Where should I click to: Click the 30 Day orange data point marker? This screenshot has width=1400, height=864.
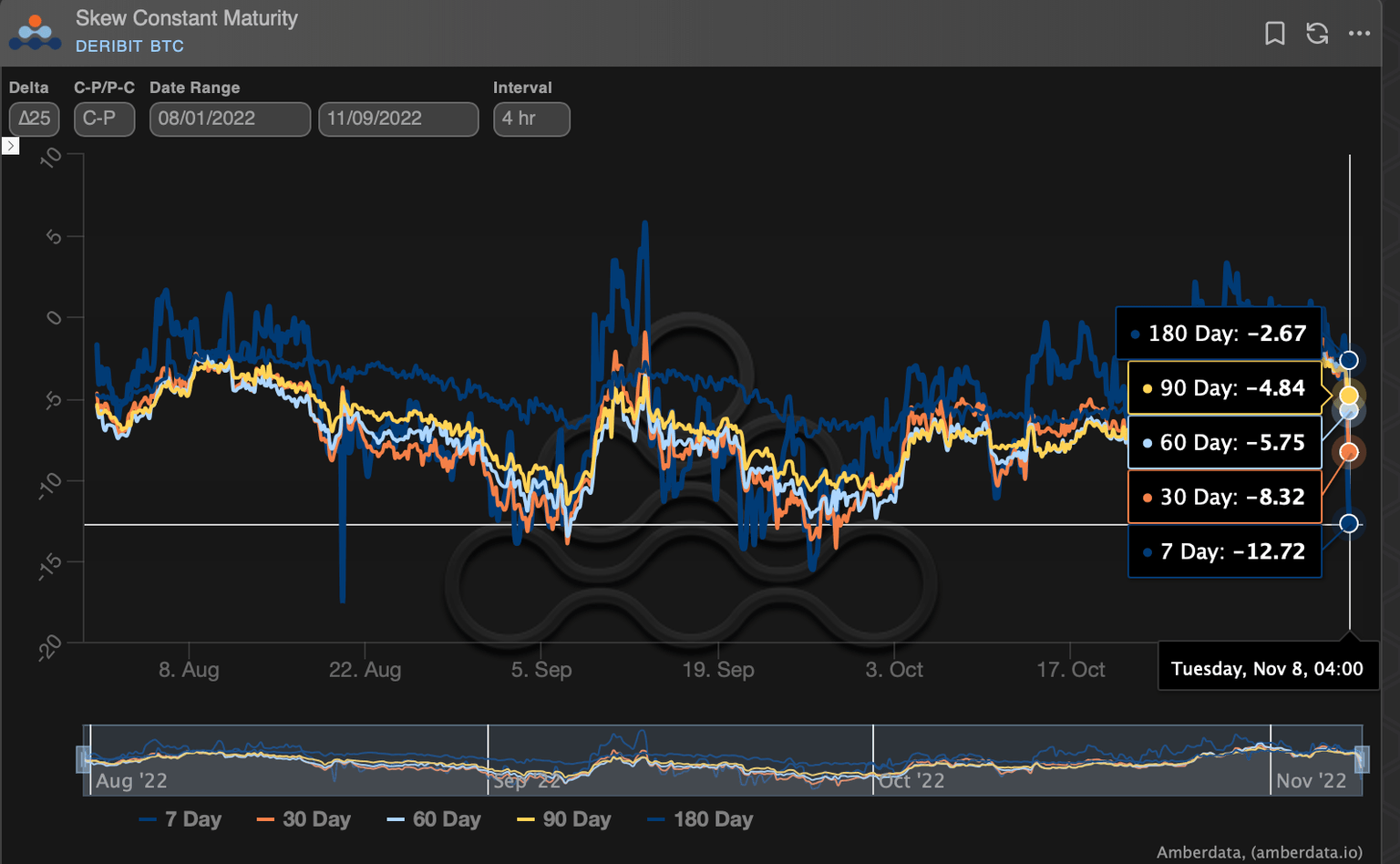1348,452
